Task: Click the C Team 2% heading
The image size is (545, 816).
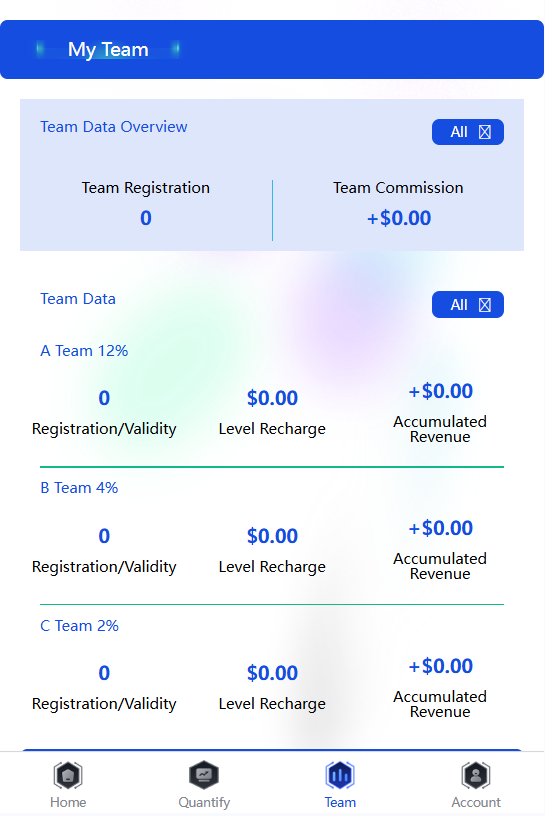Action: pos(80,626)
